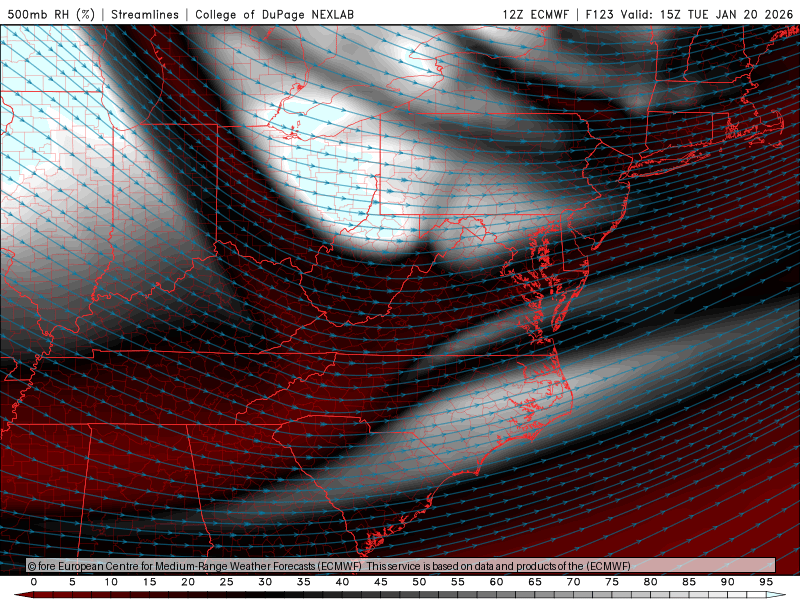
Task: Click "Valid: 15Z TUE JAN 20 2026" text
Action: click(x=707, y=14)
